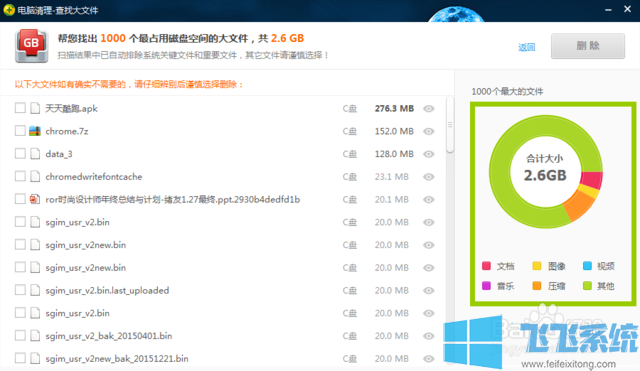Click the orange segment of the donut chart
This screenshot has width=640, height=371.
[580, 205]
